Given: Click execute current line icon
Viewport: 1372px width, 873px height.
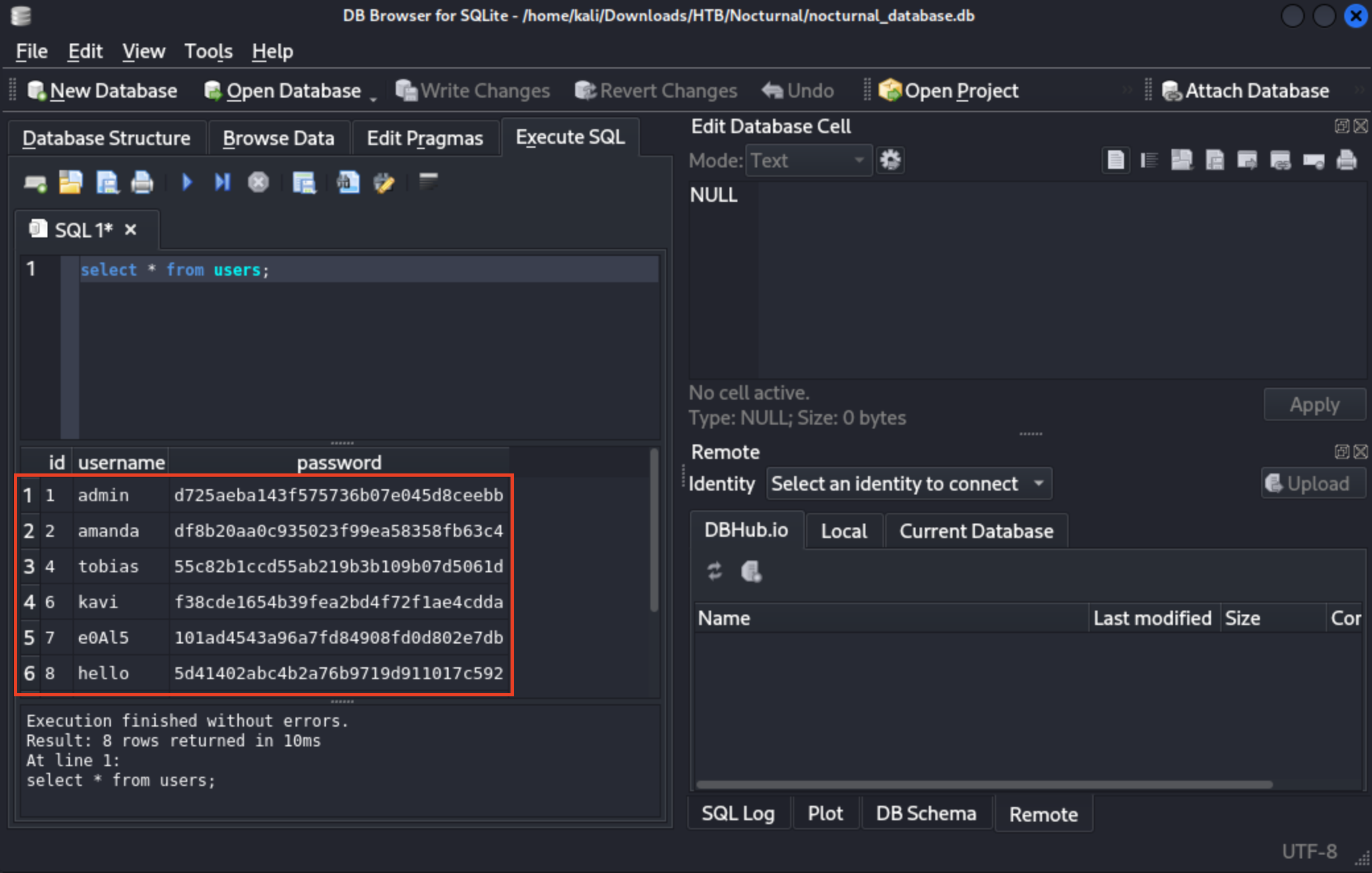Looking at the screenshot, I should (222, 182).
